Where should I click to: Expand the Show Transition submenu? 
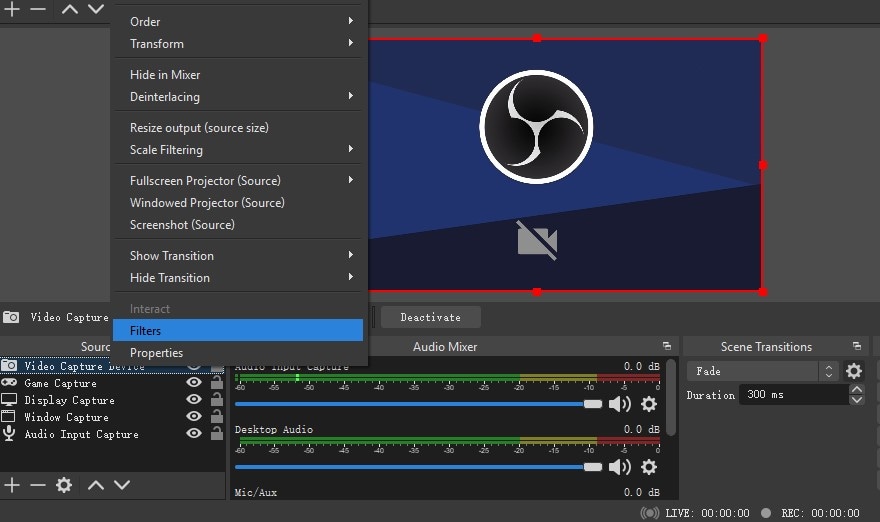(x=238, y=255)
